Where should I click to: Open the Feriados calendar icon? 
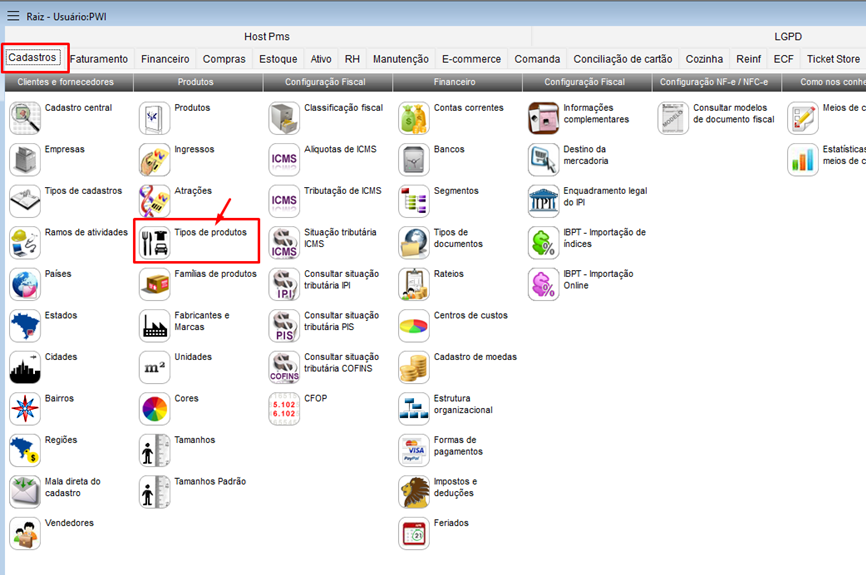pyautogui.click(x=414, y=534)
